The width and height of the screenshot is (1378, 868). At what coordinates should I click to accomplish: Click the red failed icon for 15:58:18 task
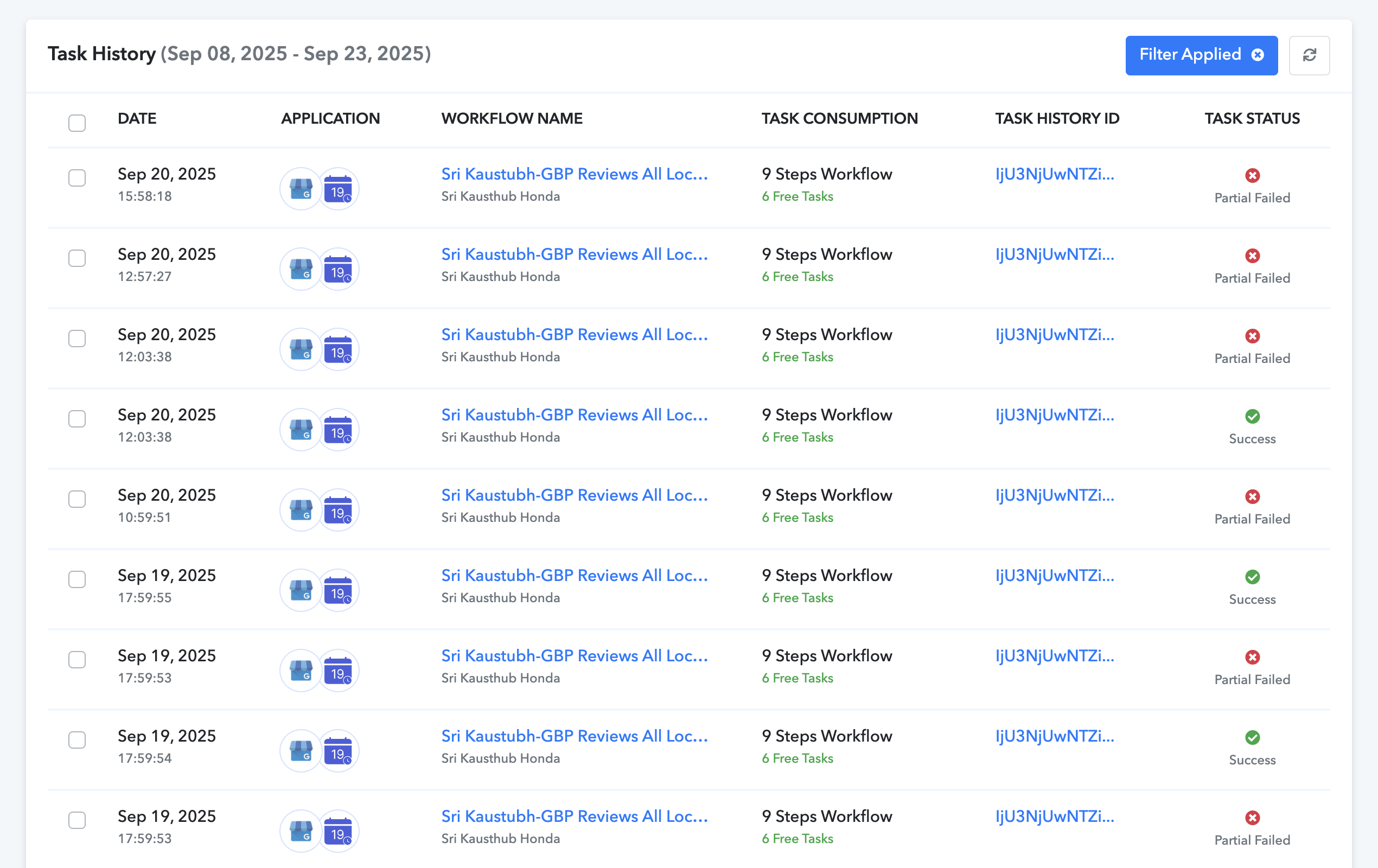[1252, 176]
